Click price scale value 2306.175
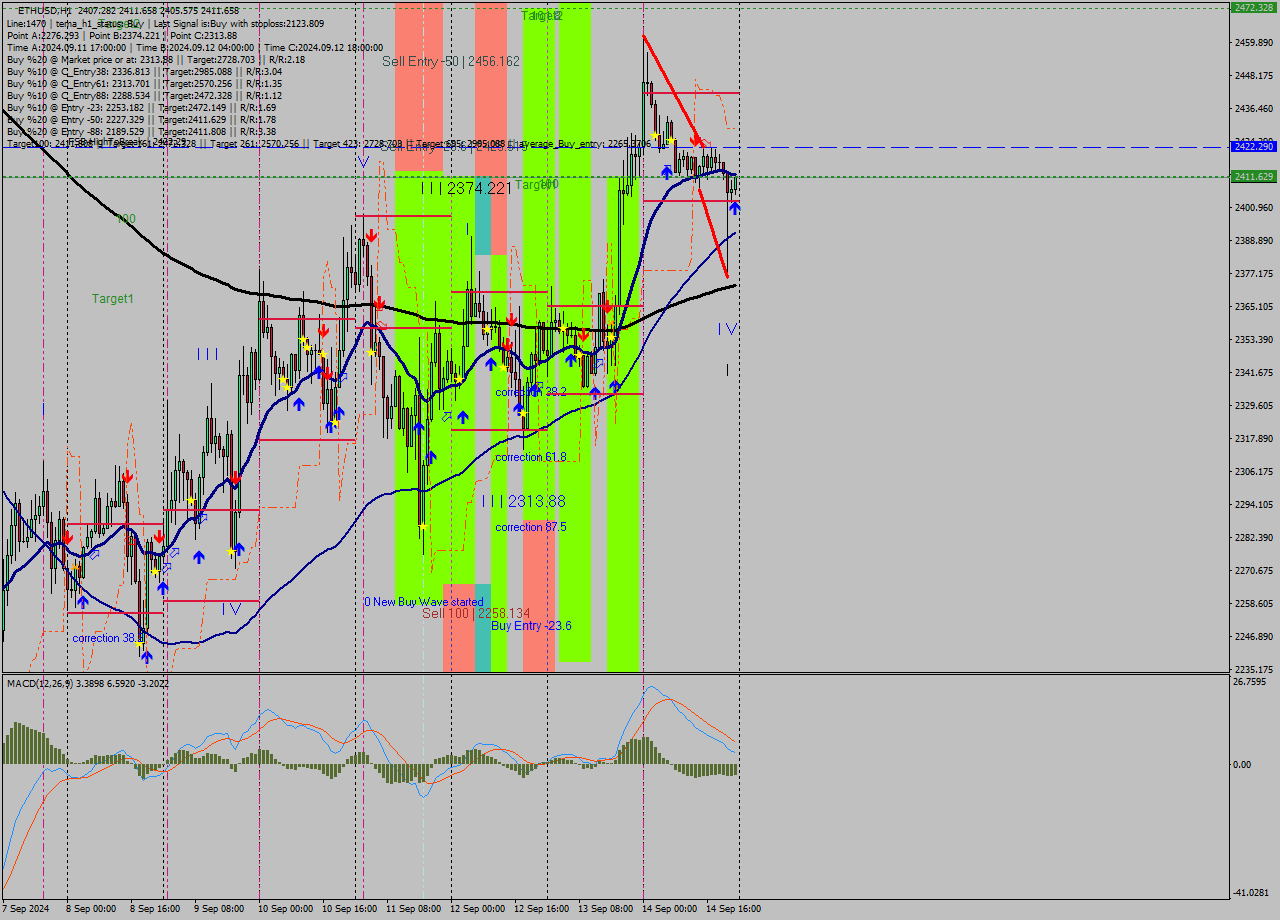Viewport: 1280px width, 920px height. pyautogui.click(x=1253, y=472)
